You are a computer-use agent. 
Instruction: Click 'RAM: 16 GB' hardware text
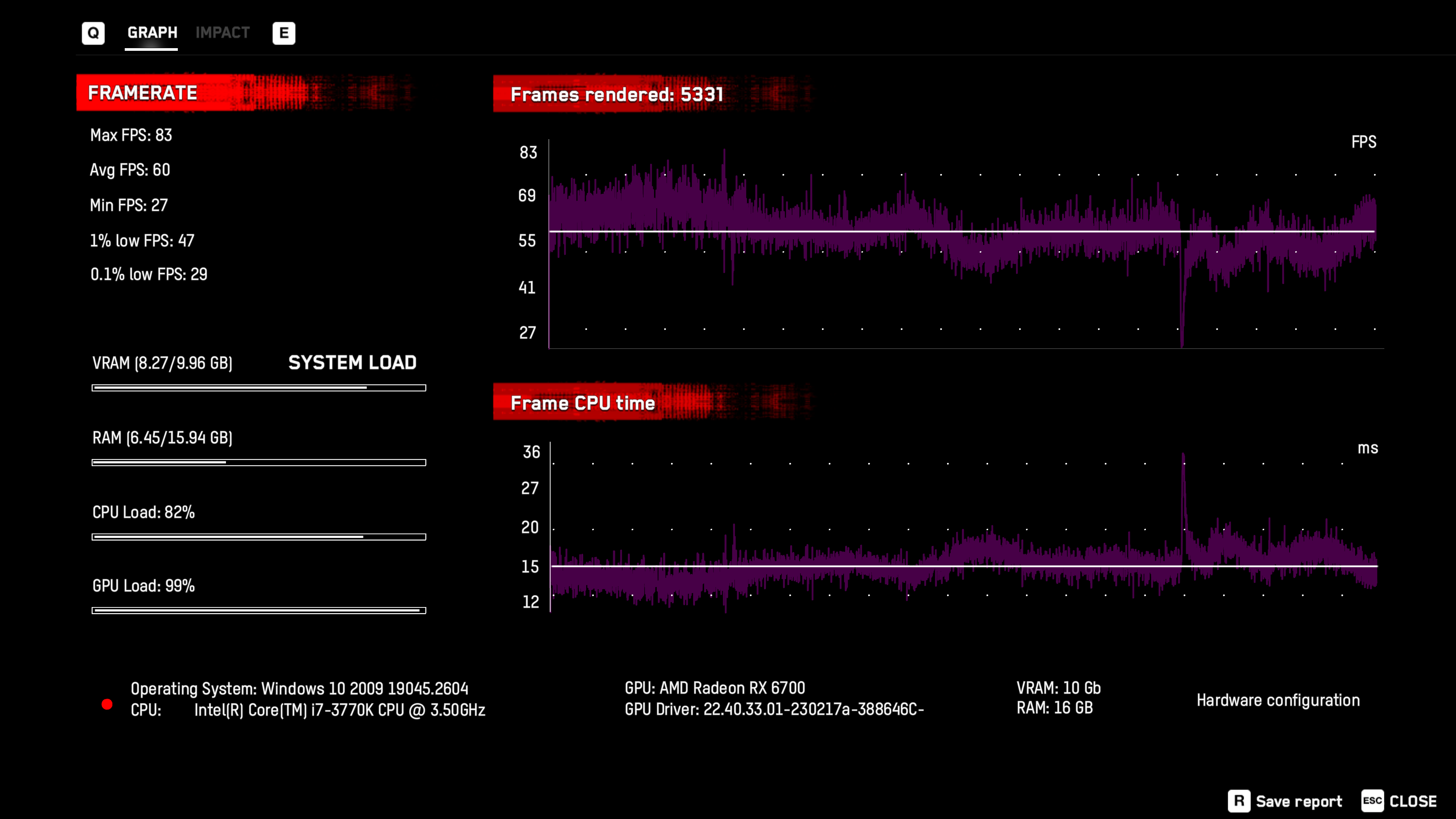1055,708
